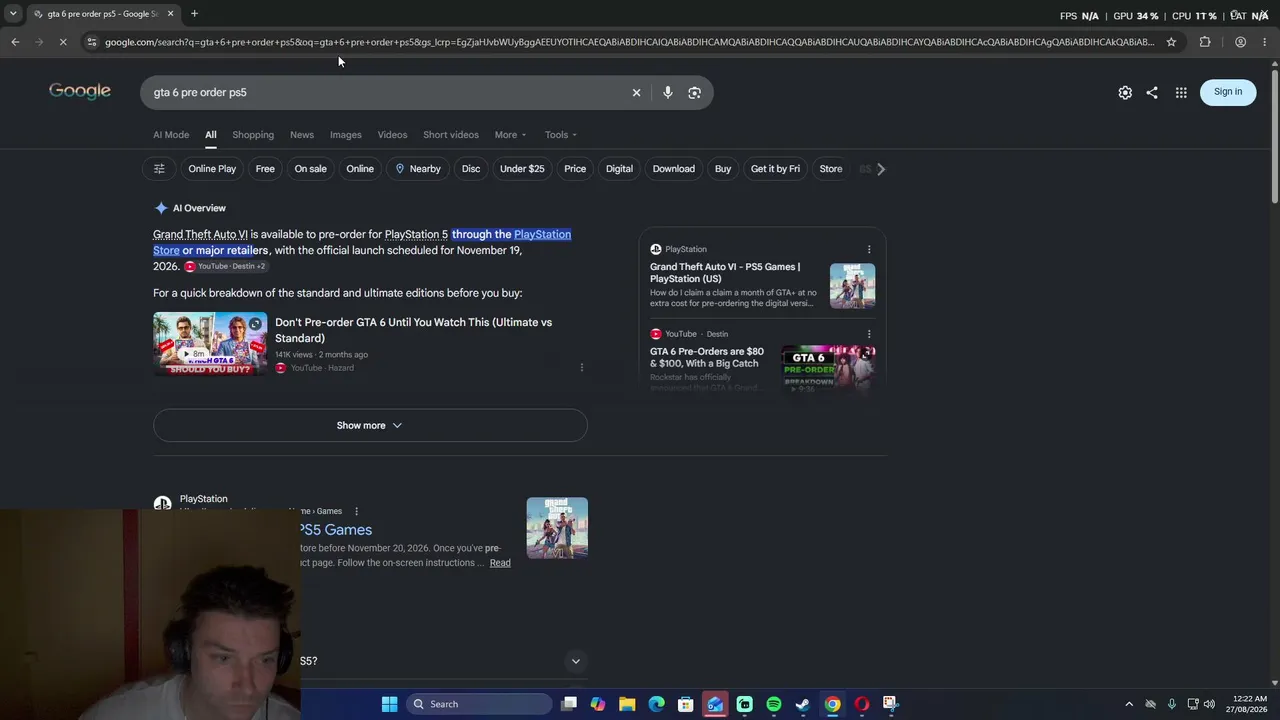Click the share icon beside the settings gear
1280x720 pixels.
click(1152, 92)
